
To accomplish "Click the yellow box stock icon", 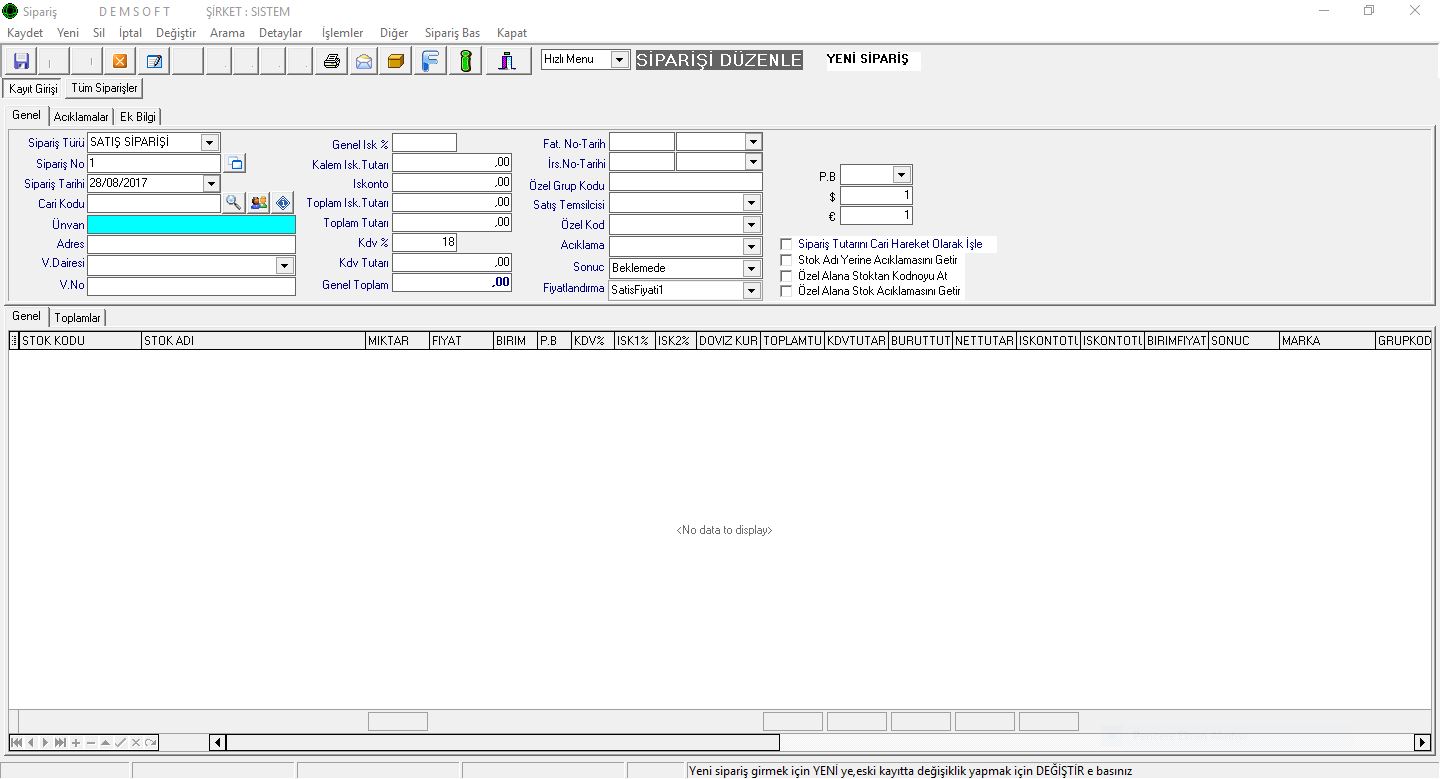I will click(396, 61).
